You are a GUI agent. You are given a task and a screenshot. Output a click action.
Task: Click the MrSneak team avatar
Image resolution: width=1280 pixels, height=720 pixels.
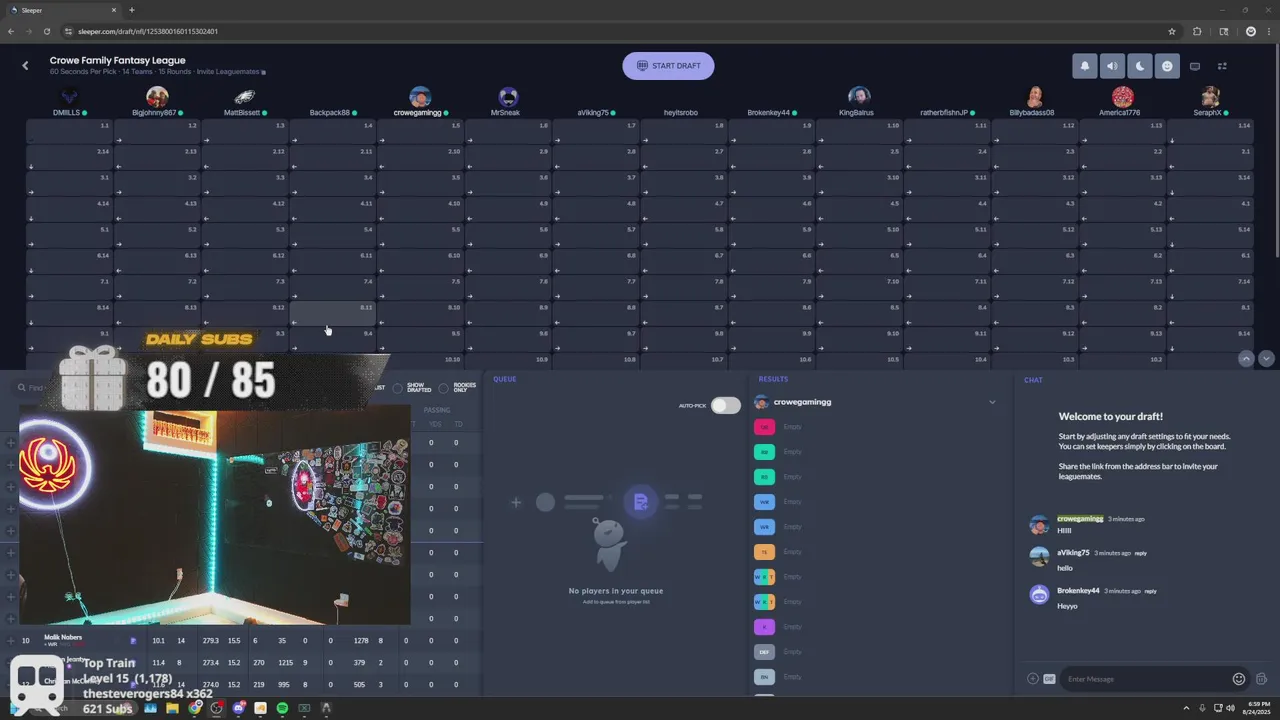(508, 97)
